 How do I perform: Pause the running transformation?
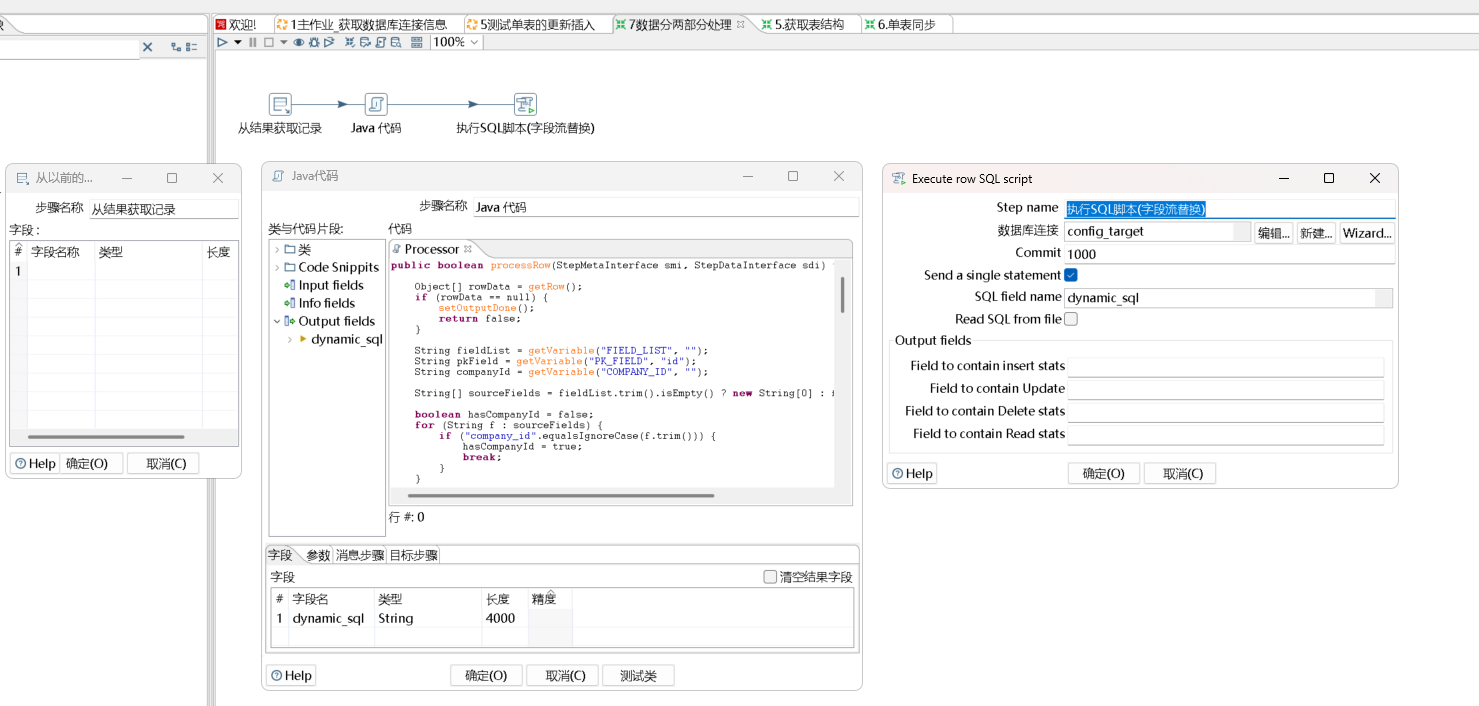click(x=253, y=42)
